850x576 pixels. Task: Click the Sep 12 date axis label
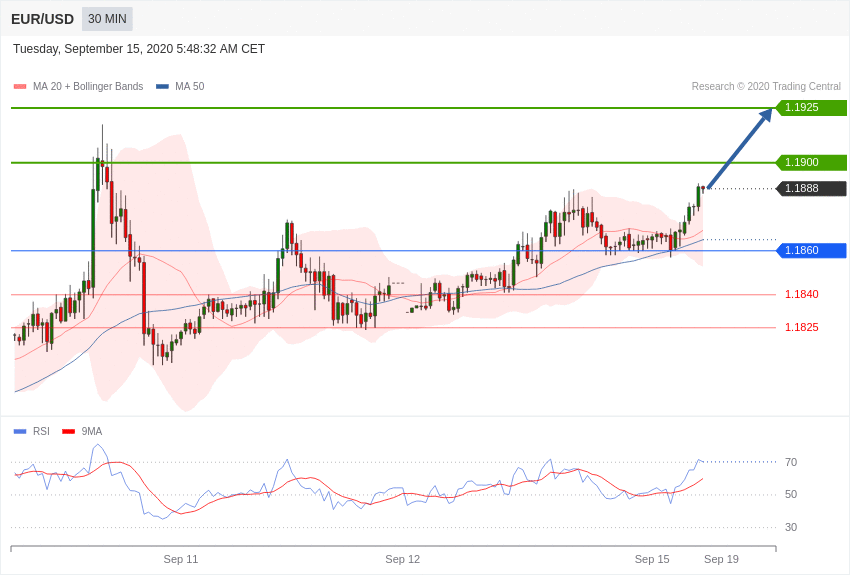[x=403, y=559]
